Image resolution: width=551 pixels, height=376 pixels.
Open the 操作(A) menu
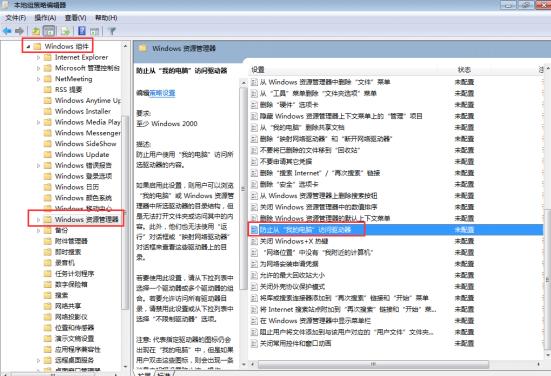(45, 18)
